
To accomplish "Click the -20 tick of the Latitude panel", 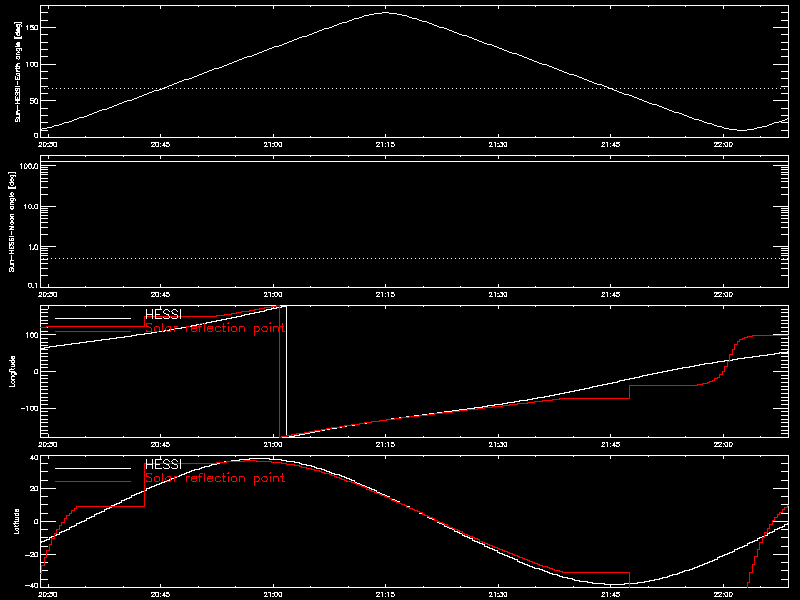I will tap(31, 555).
